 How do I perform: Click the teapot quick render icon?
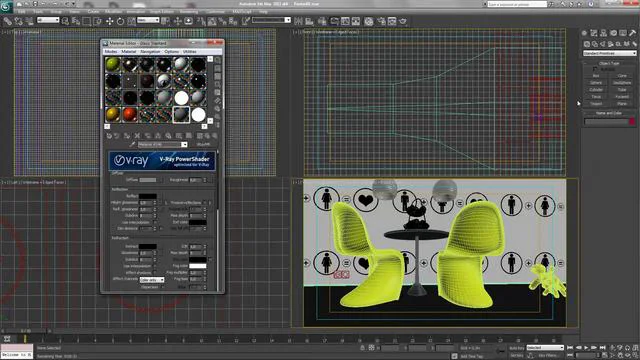403,21
